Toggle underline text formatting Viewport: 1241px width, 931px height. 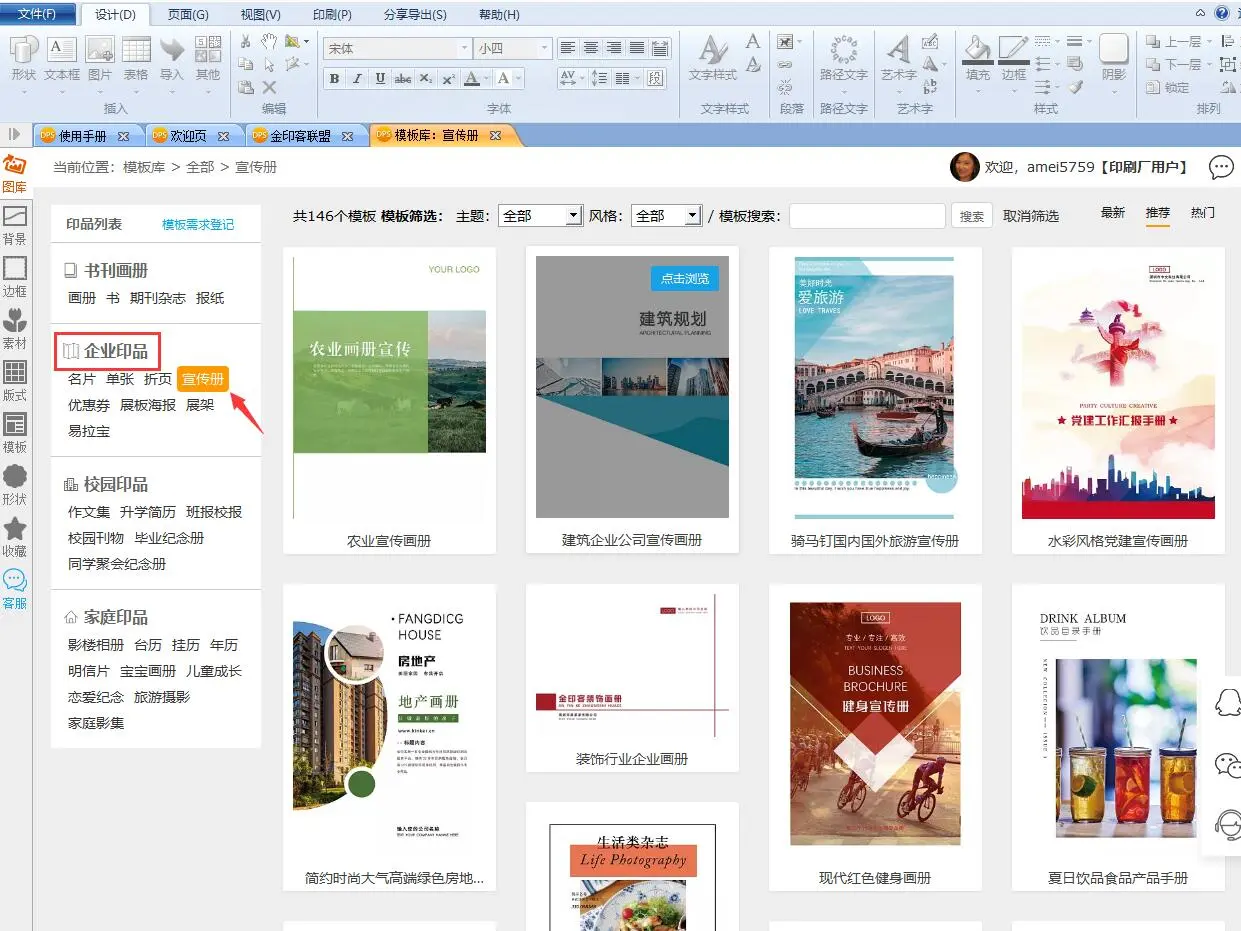(380, 79)
